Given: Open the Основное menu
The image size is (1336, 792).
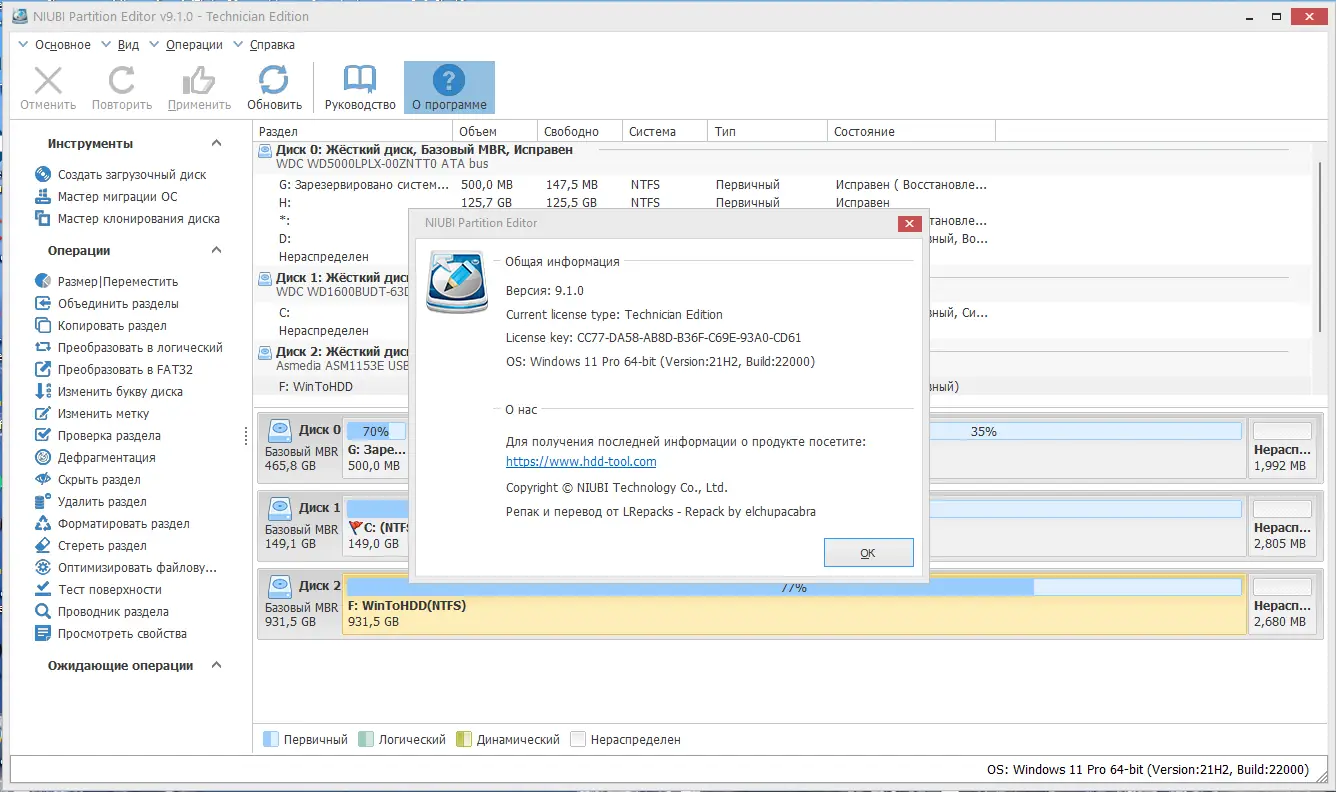Looking at the screenshot, I should (x=60, y=44).
